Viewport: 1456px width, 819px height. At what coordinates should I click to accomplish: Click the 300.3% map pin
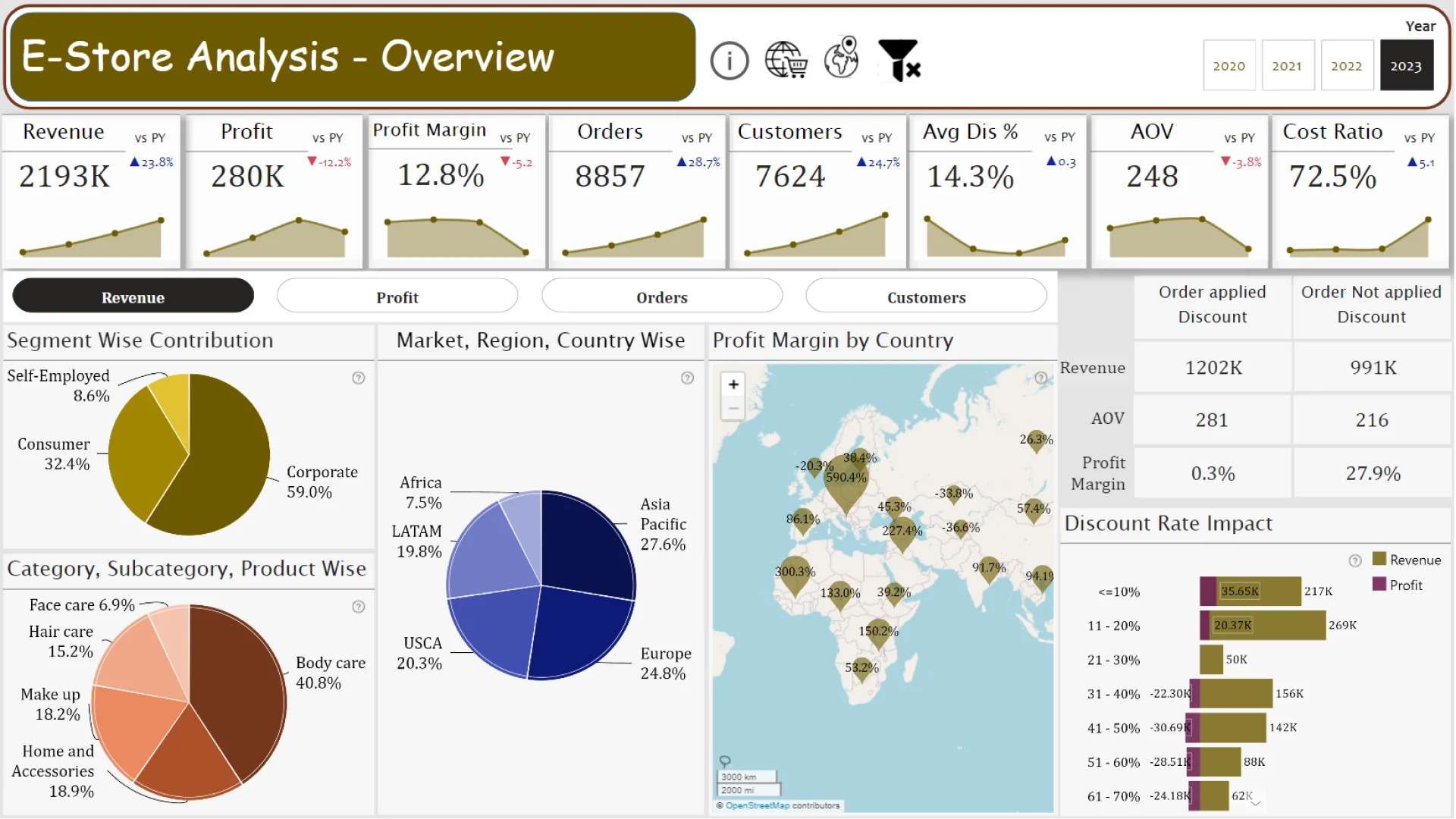(794, 578)
